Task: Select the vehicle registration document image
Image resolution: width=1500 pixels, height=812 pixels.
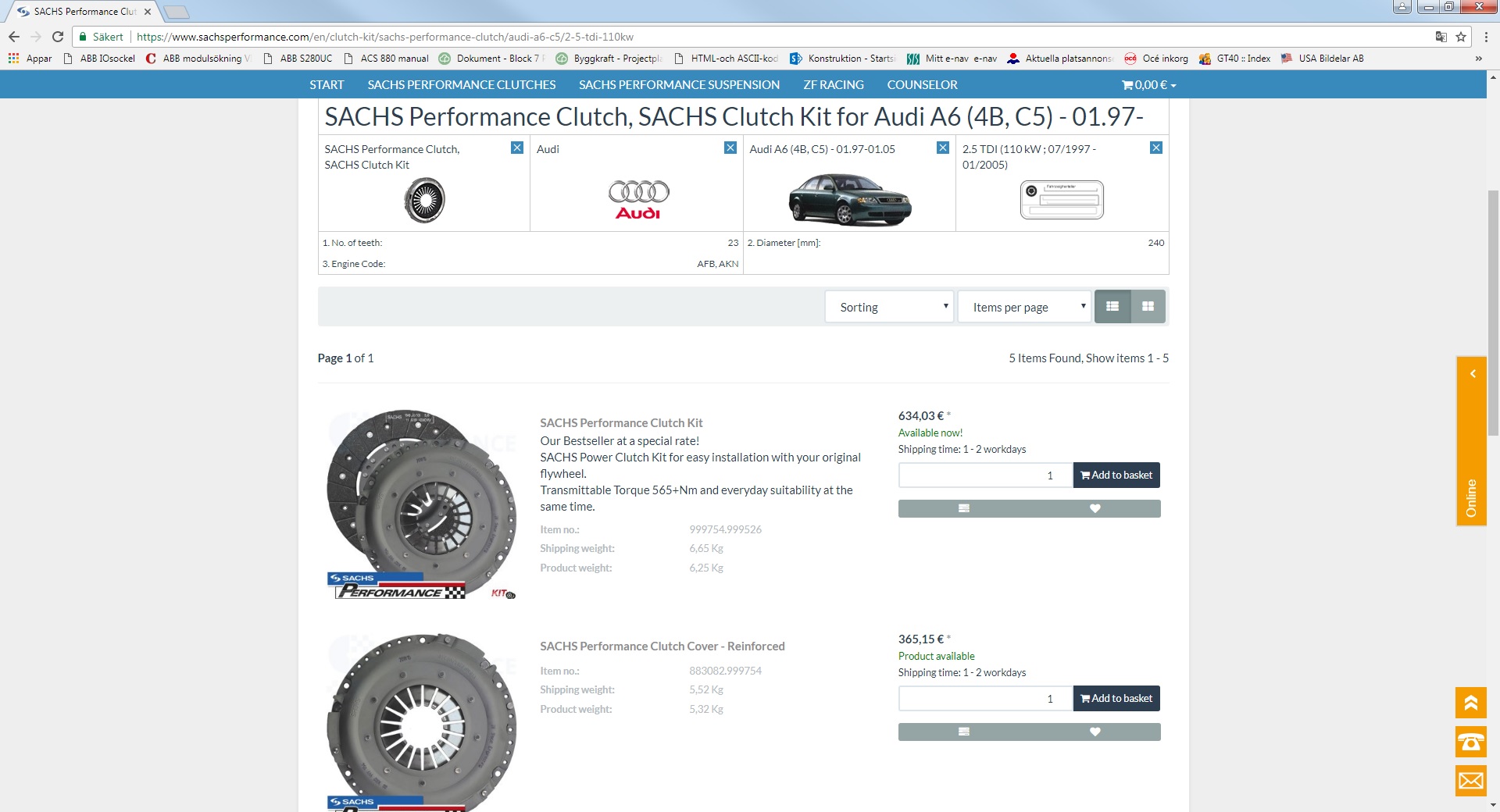Action: (x=1062, y=200)
